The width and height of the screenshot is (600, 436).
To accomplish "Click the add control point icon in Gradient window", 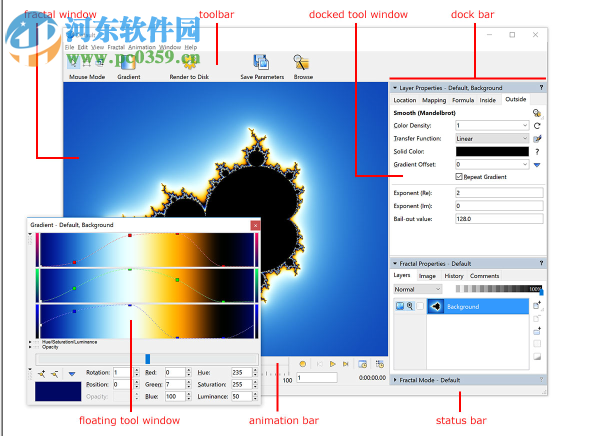I will click(41, 374).
